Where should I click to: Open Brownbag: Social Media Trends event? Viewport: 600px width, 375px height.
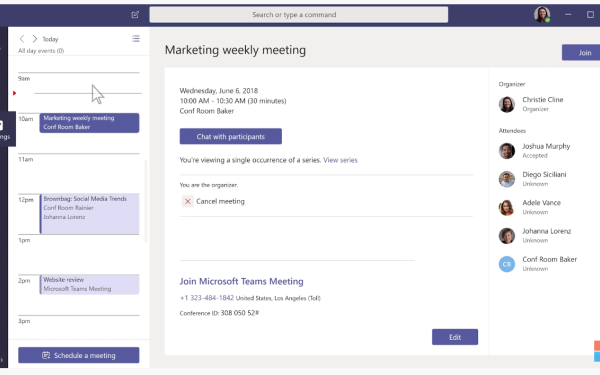(89, 214)
